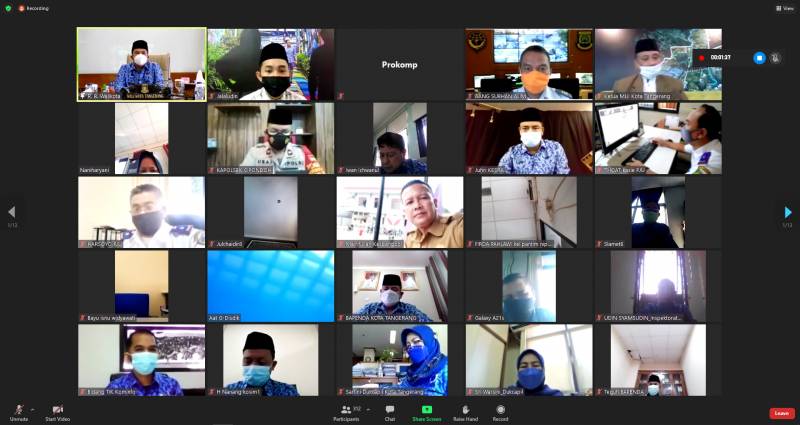Open the Participants list
Viewport: 800px width, 425px height.
point(345,410)
